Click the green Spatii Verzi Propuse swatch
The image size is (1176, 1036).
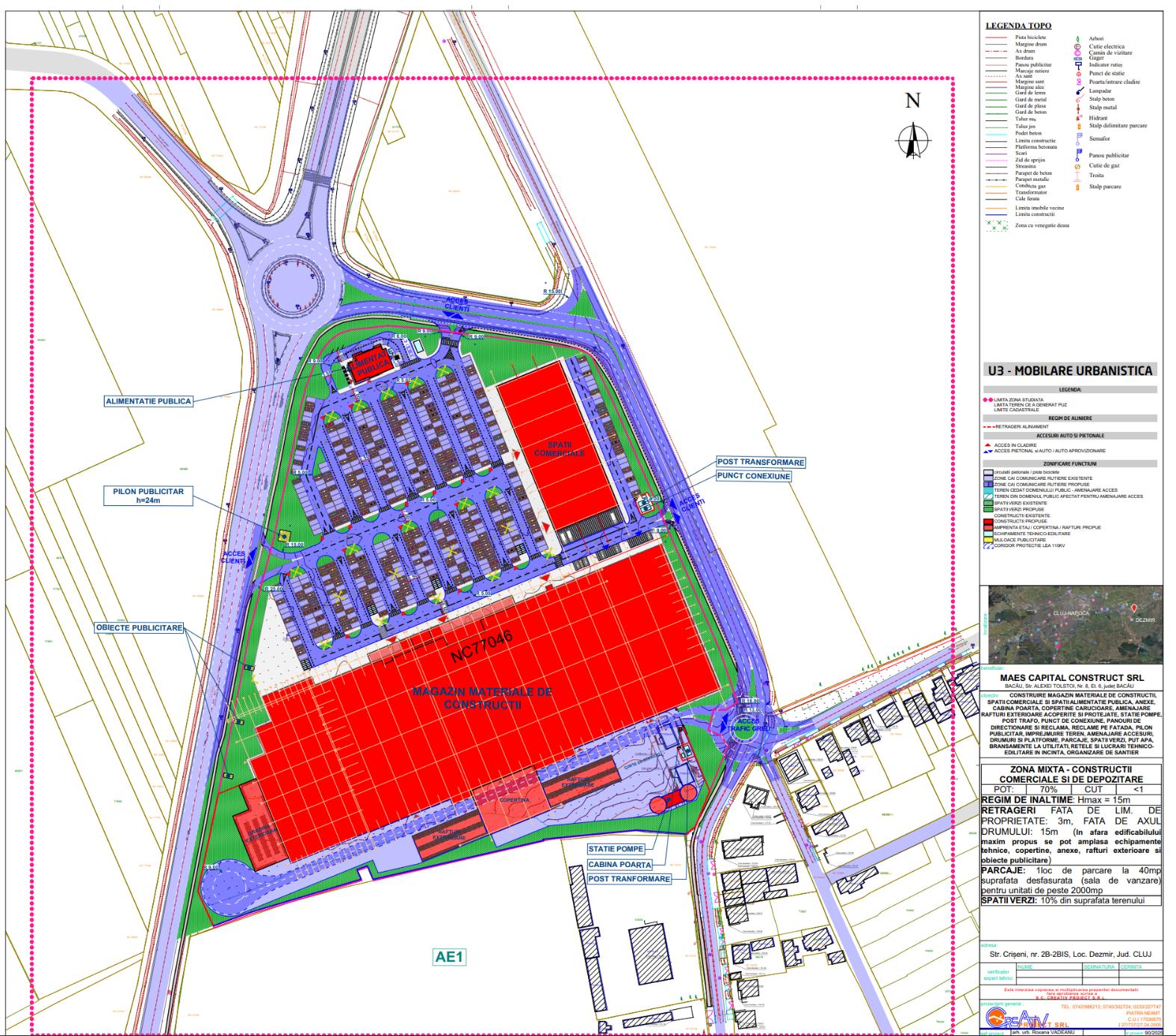click(988, 509)
